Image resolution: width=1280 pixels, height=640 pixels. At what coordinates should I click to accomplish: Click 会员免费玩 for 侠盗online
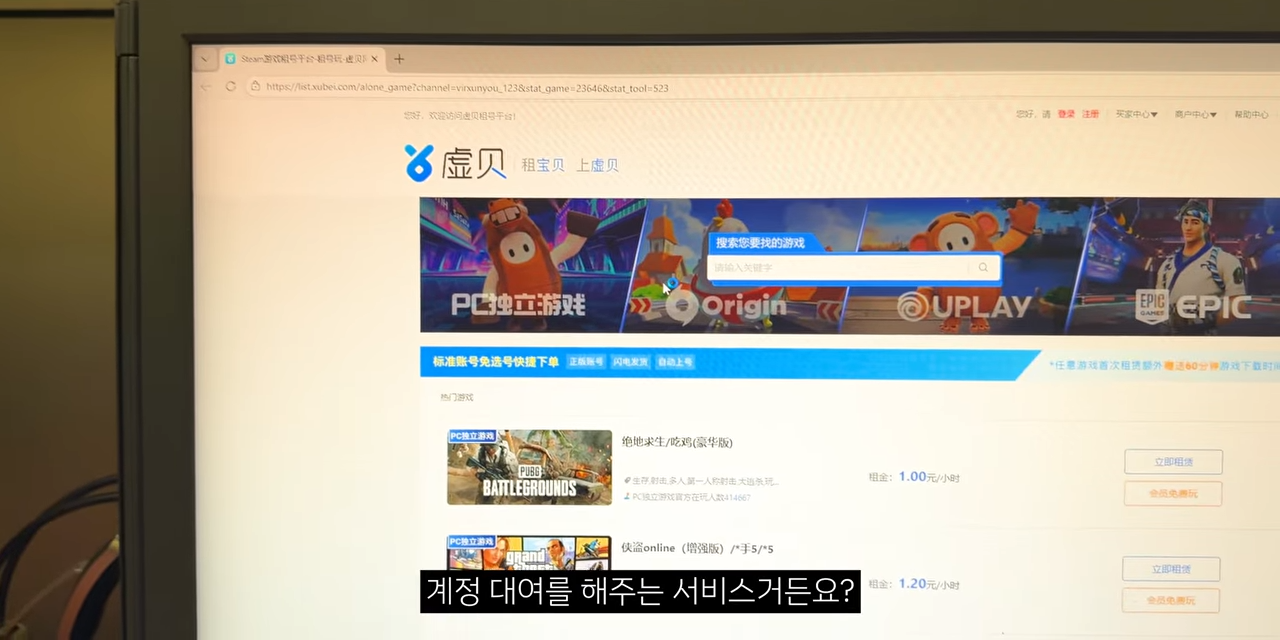[x=1171, y=600]
